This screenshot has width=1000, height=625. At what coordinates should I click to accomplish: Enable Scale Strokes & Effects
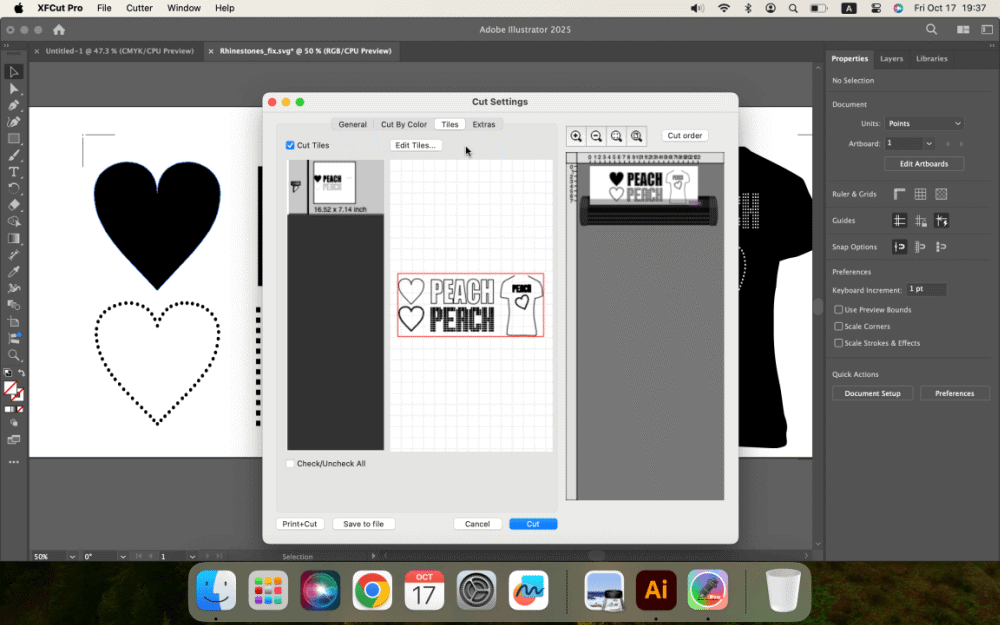838,343
